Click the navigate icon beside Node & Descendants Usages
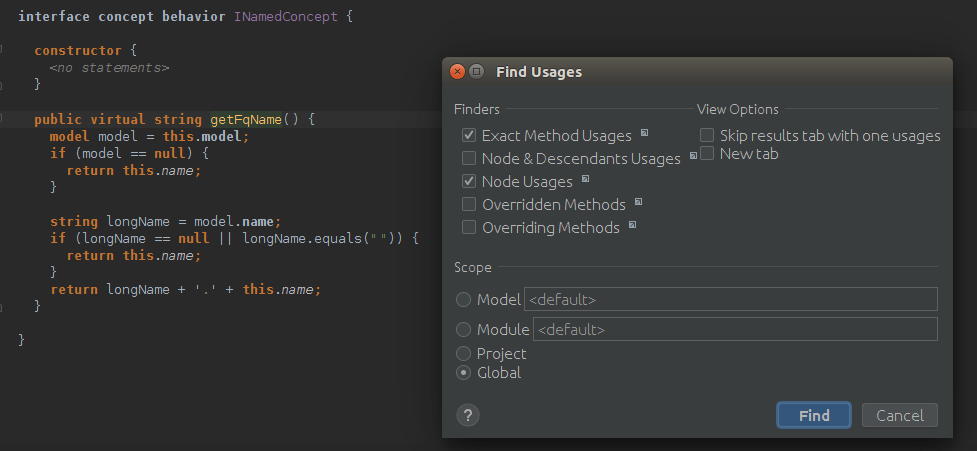The height and width of the screenshot is (451, 977). [x=693, y=156]
